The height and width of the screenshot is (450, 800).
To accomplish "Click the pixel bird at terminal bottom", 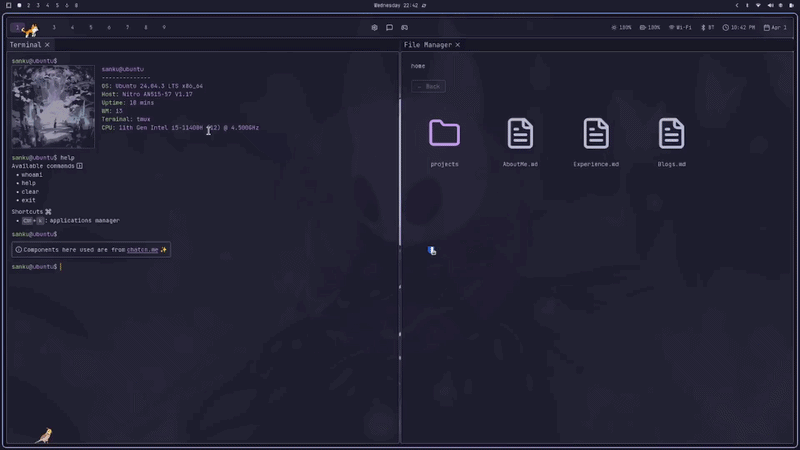I will pyautogui.click(x=44, y=435).
